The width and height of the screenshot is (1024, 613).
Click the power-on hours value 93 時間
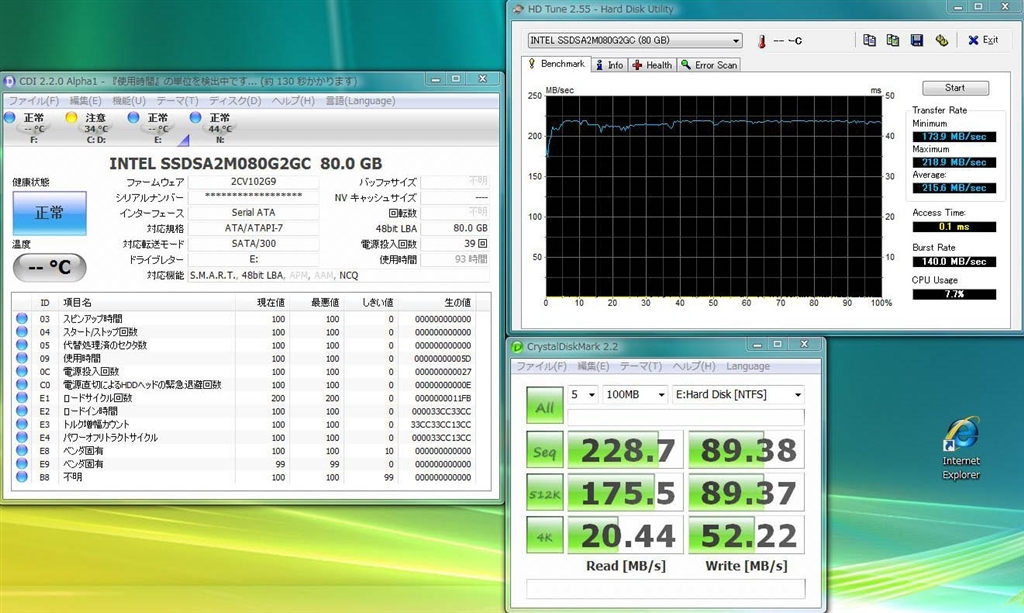(471, 259)
